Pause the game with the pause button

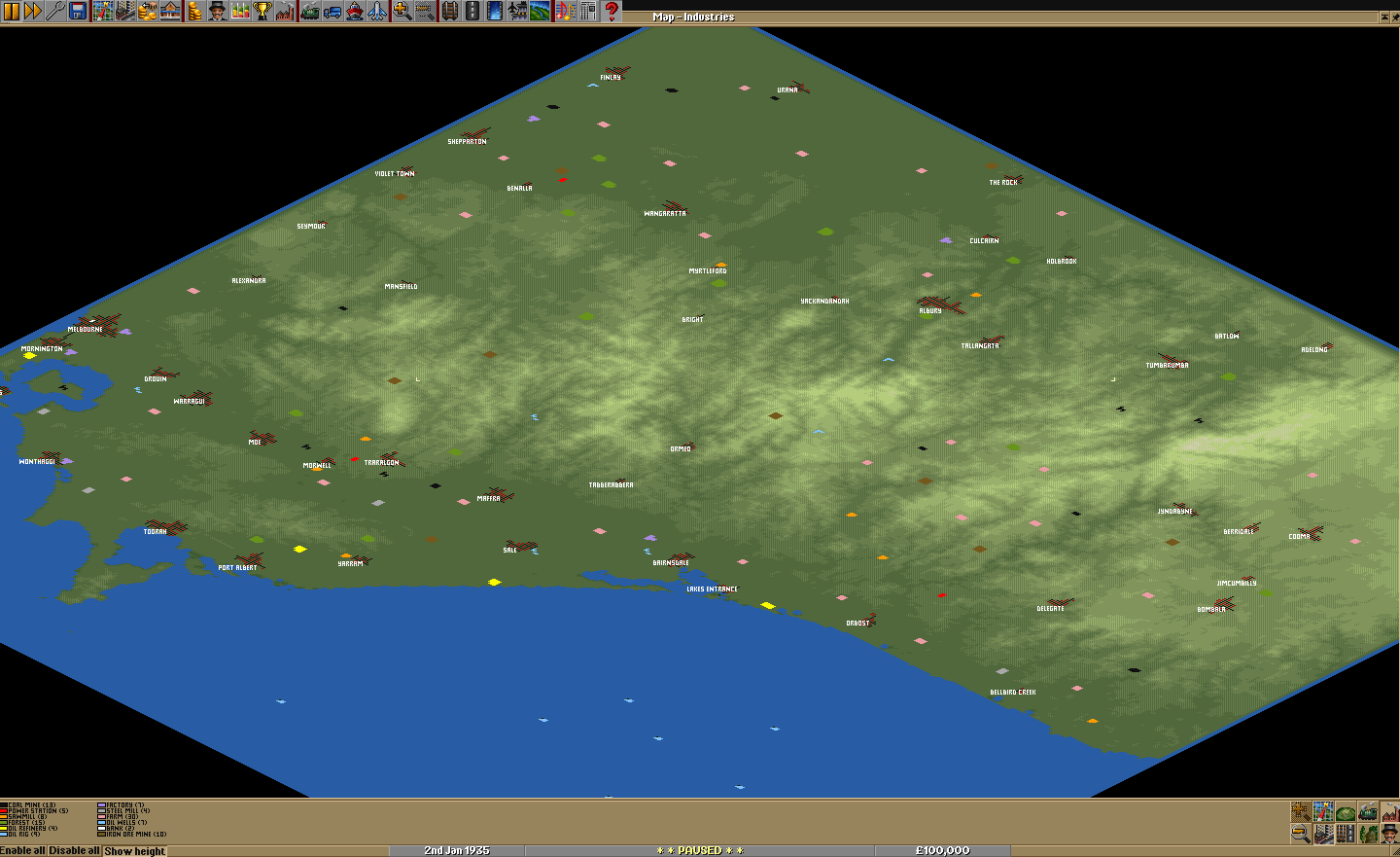click(11, 11)
